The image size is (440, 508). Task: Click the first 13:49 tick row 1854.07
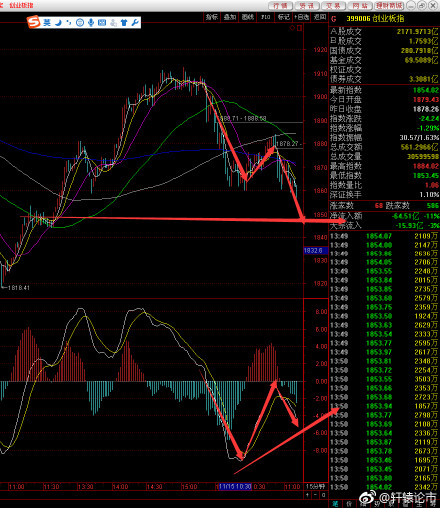click(x=384, y=236)
